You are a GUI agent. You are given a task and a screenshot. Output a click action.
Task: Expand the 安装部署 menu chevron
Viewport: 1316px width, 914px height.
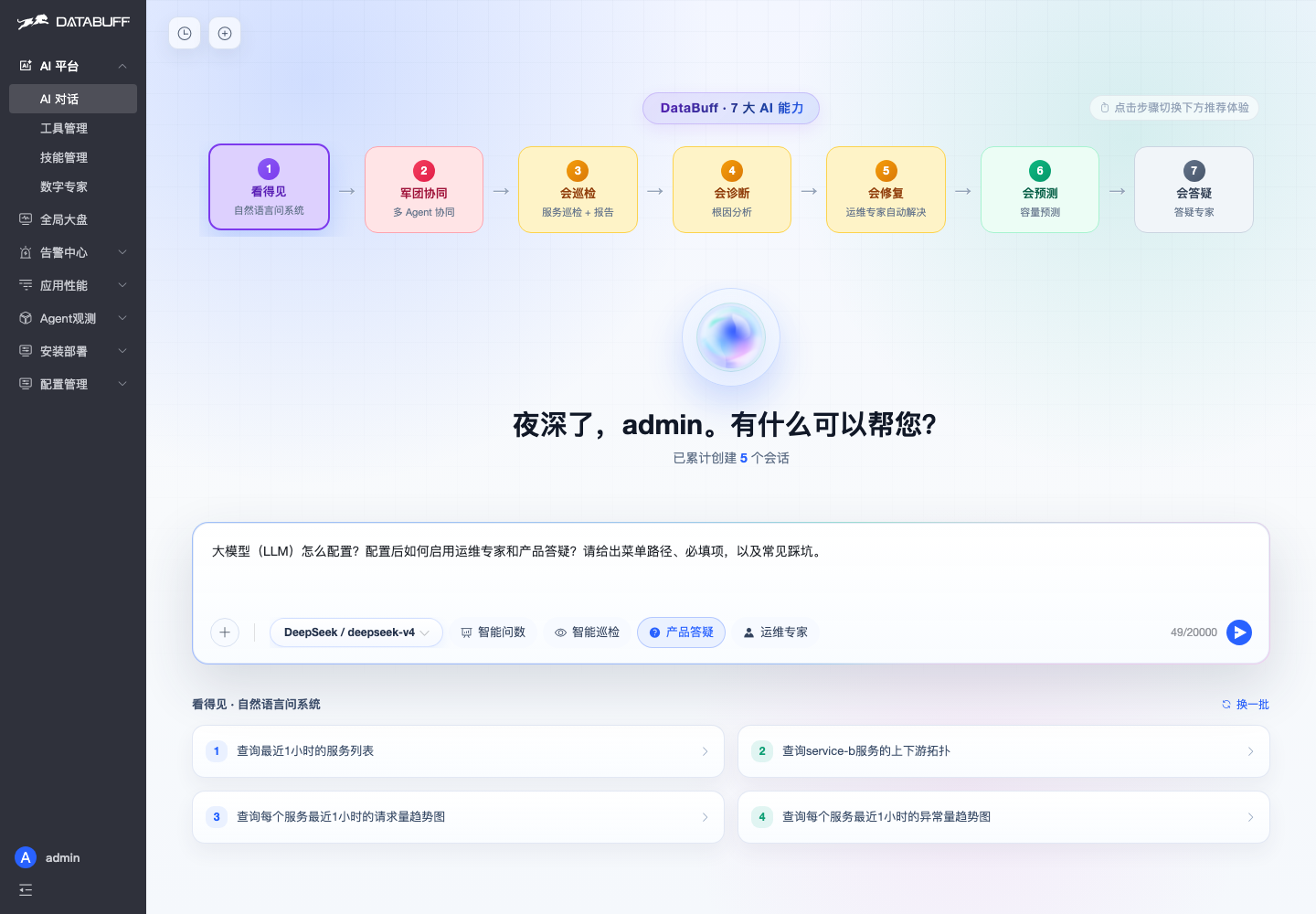(122, 351)
